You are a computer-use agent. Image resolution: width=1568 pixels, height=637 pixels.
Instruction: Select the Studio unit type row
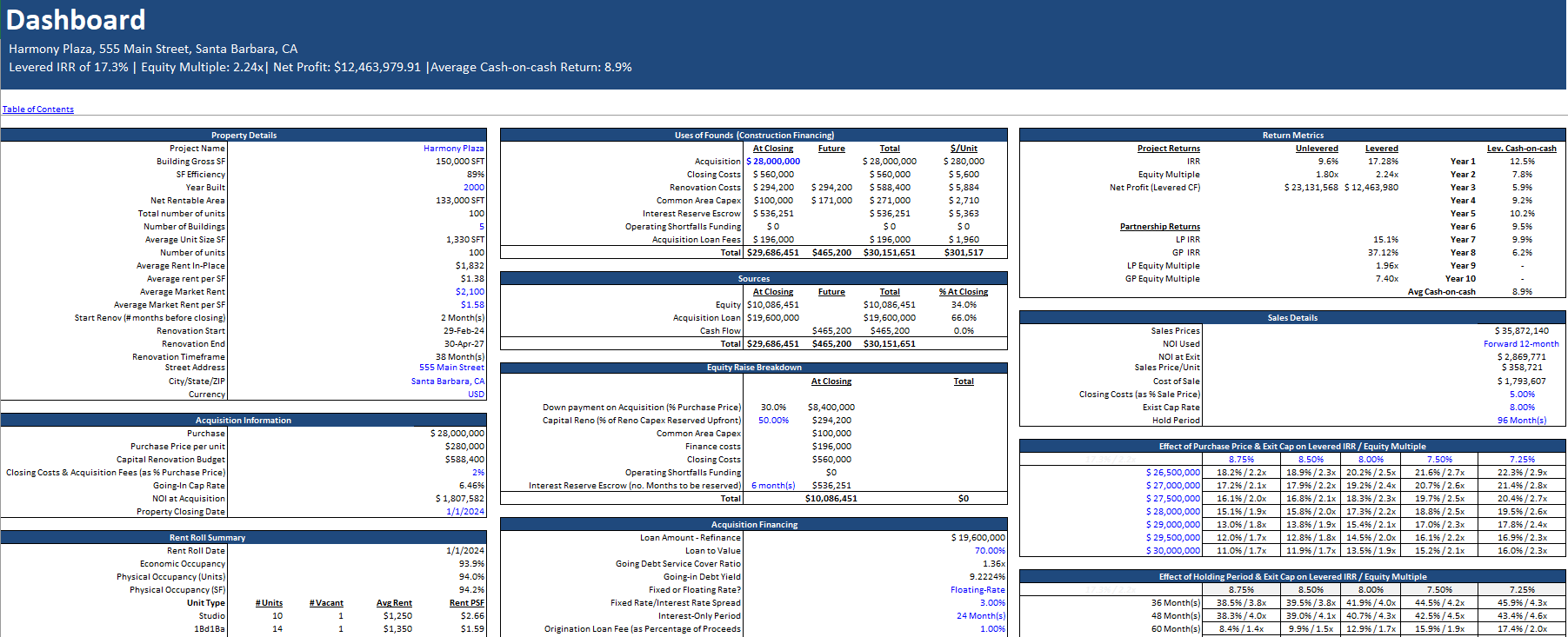[x=244, y=616]
